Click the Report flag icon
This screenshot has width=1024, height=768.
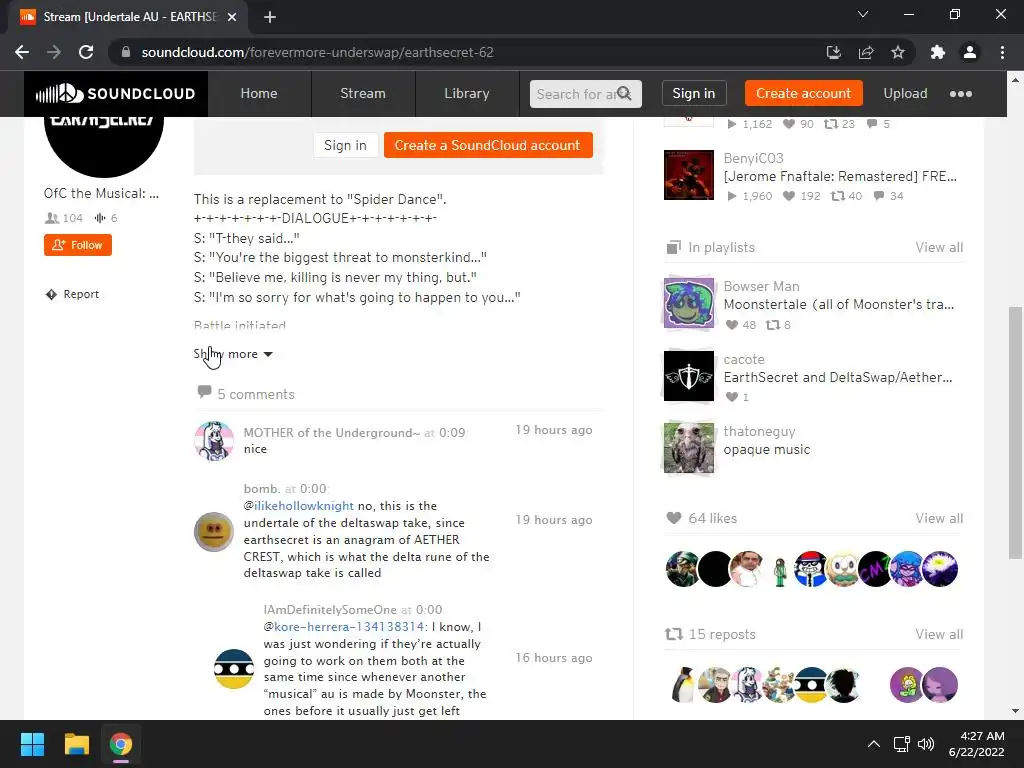[52, 295]
